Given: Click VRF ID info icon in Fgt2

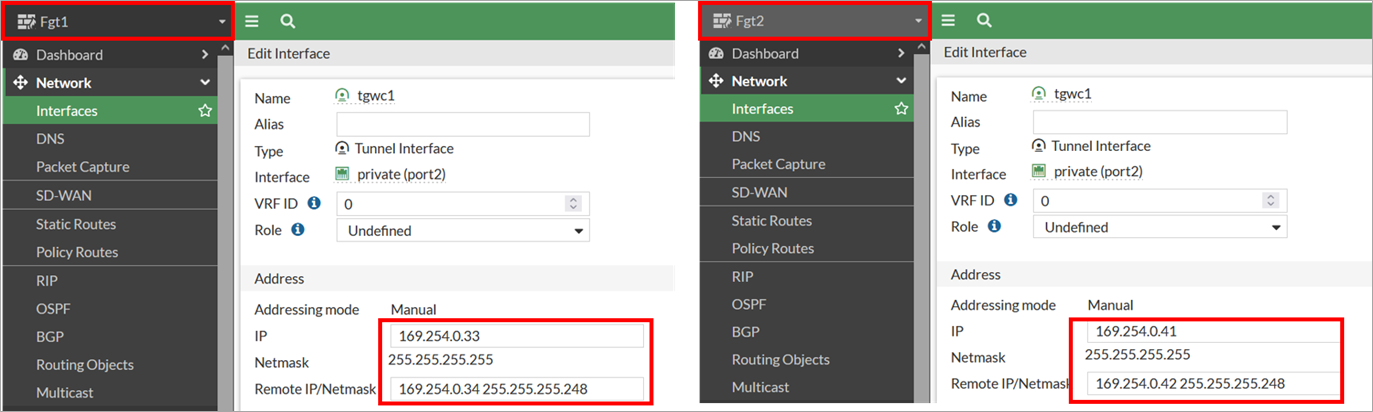Looking at the screenshot, I should [1010, 200].
